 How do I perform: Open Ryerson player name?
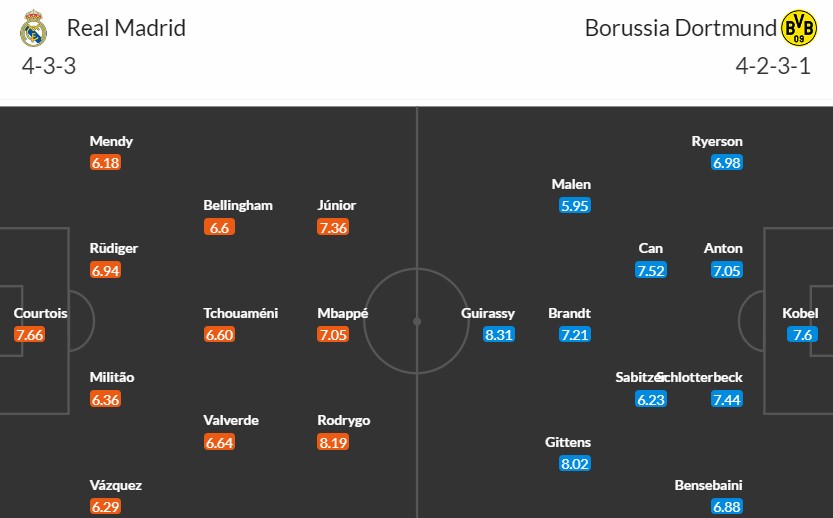pos(717,141)
